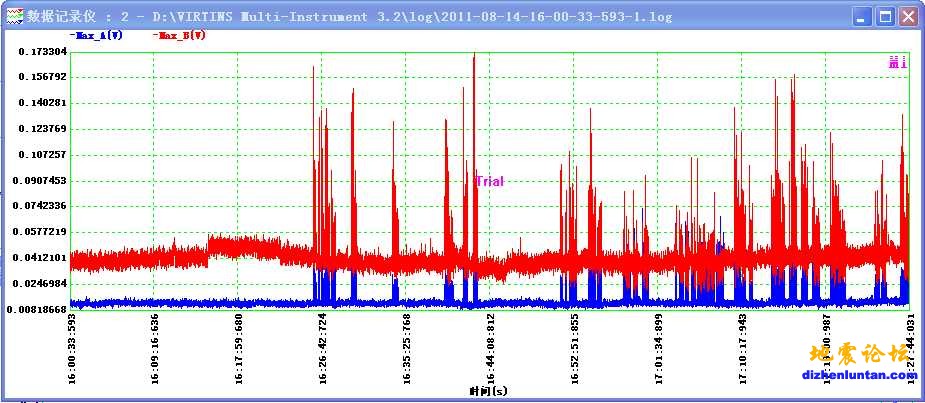Viewport: 925px width, 403px height.
Task: Click the data logger app icon in title bar
Action: (14, 16)
